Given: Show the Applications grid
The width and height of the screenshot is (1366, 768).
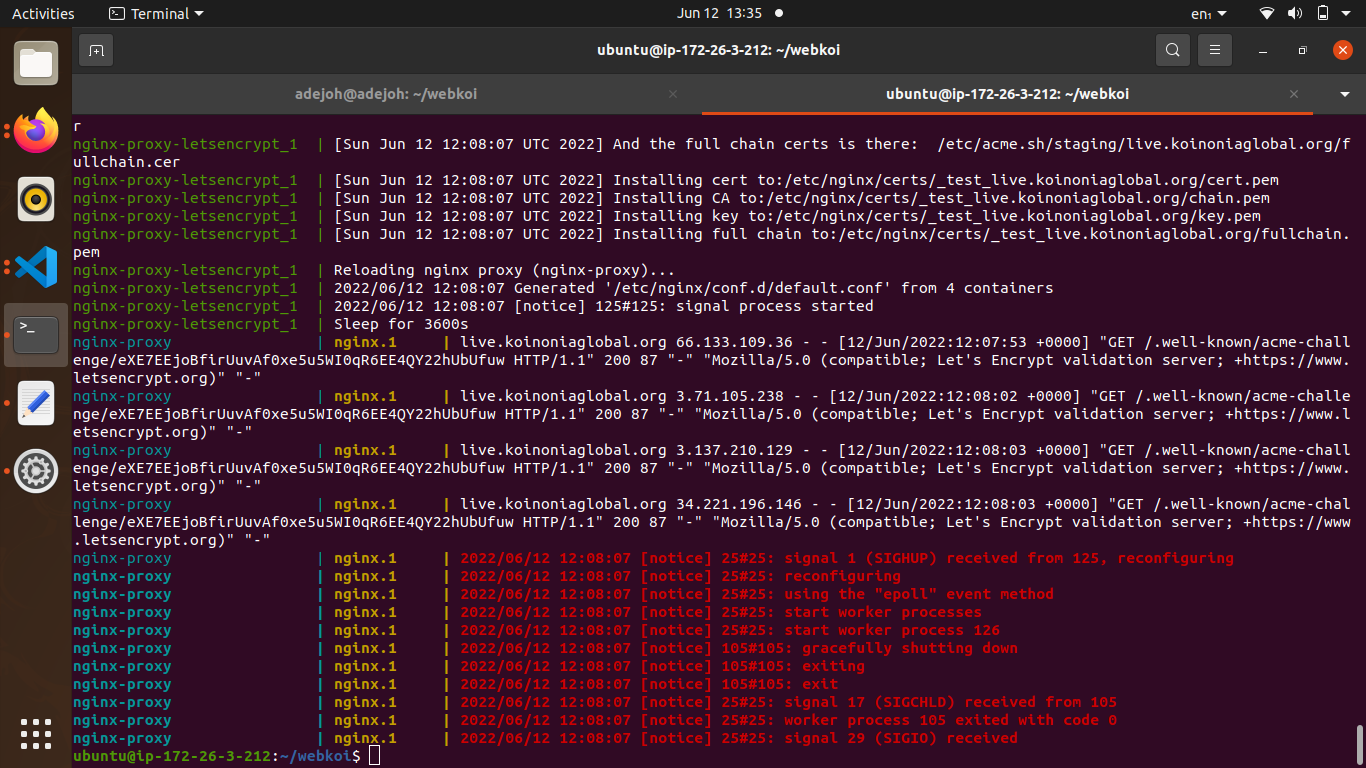Looking at the screenshot, I should point(36,734).
